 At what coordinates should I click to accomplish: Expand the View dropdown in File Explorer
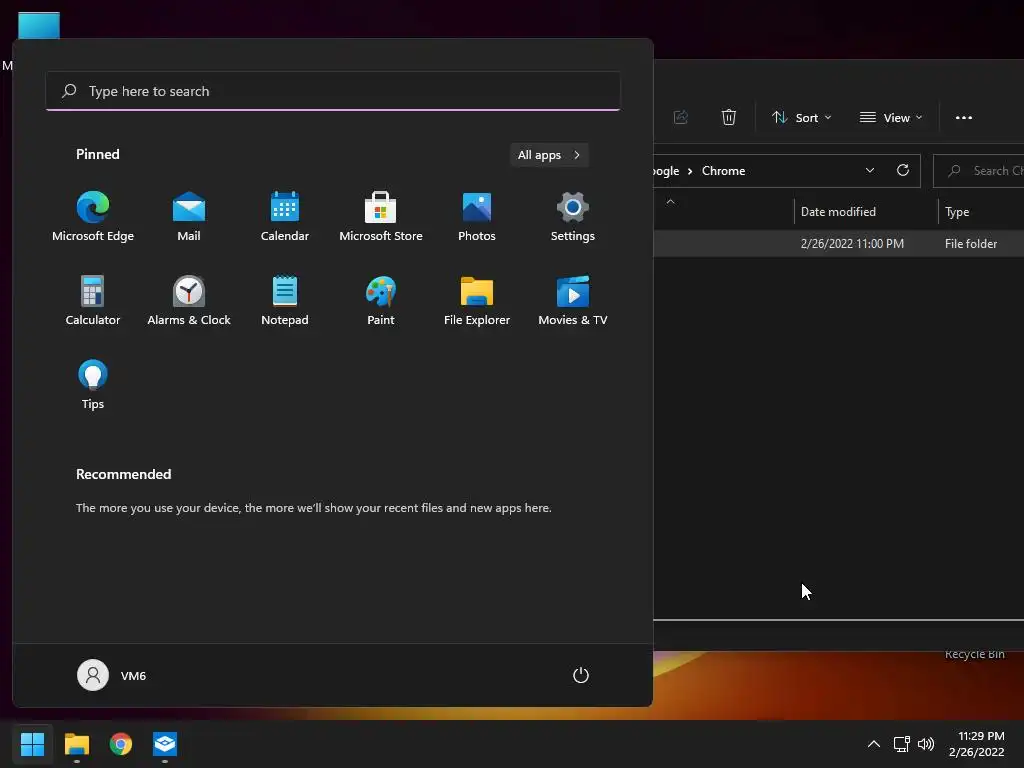pos(891,118)
